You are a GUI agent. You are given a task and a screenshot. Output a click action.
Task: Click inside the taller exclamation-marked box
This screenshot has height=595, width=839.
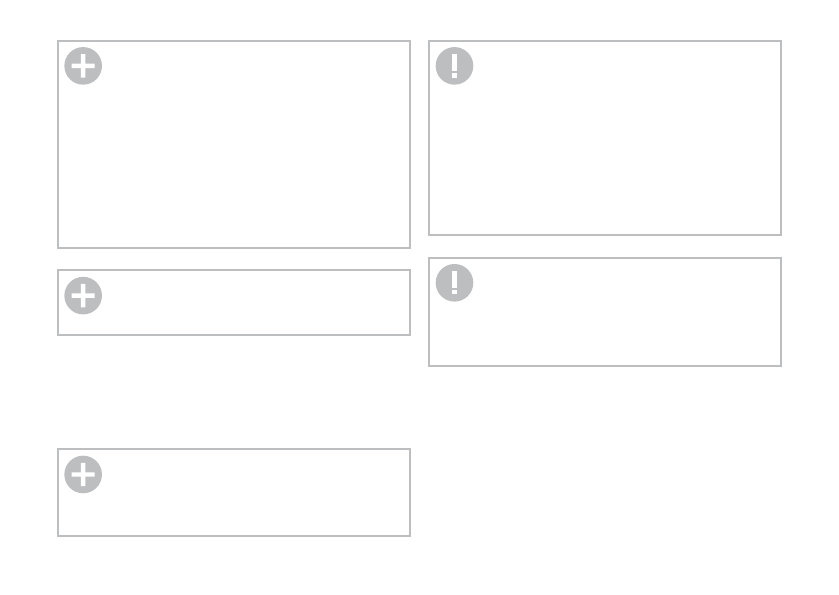tap(605, 138)
